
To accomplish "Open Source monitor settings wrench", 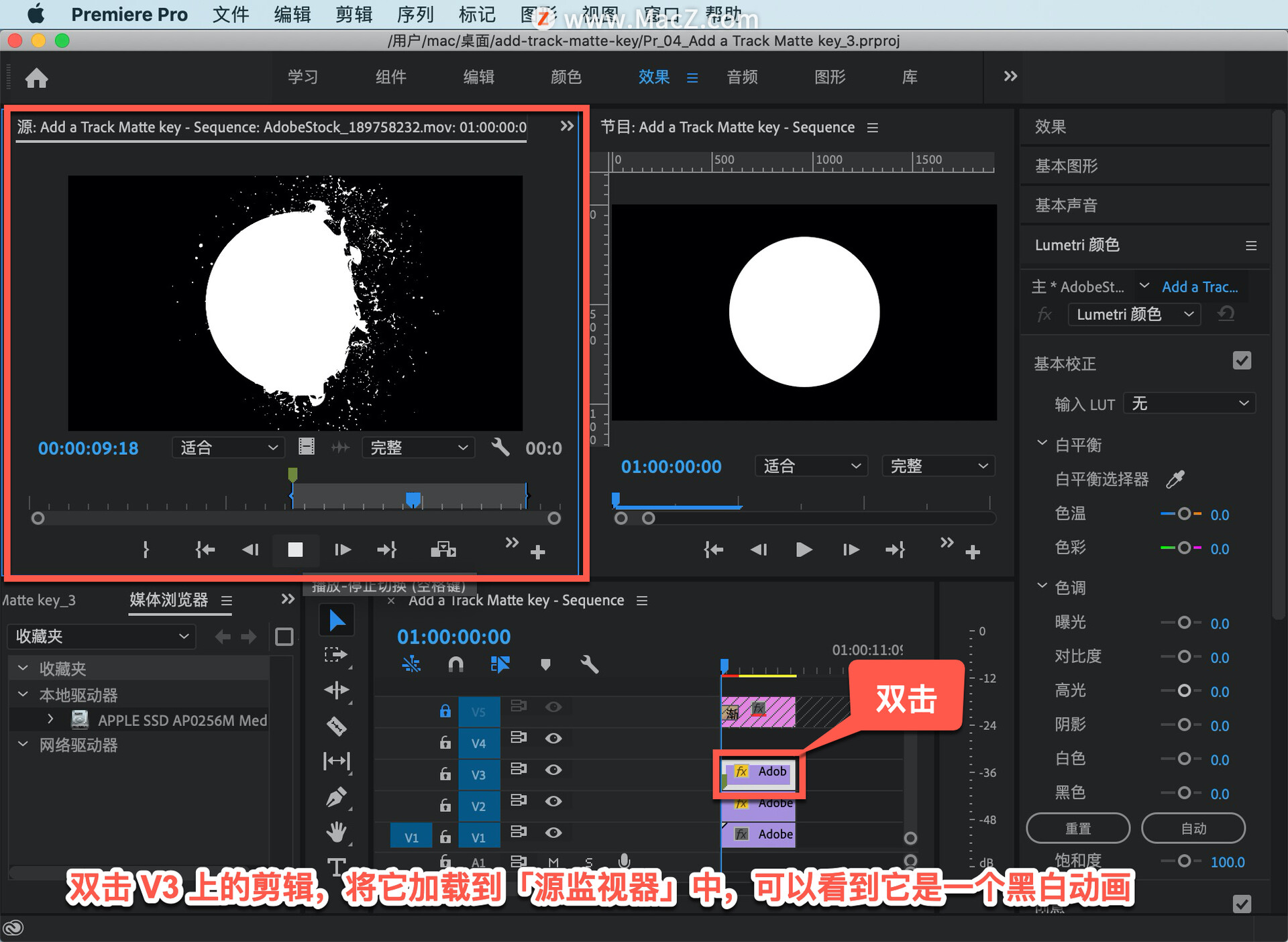I will 500,447.
